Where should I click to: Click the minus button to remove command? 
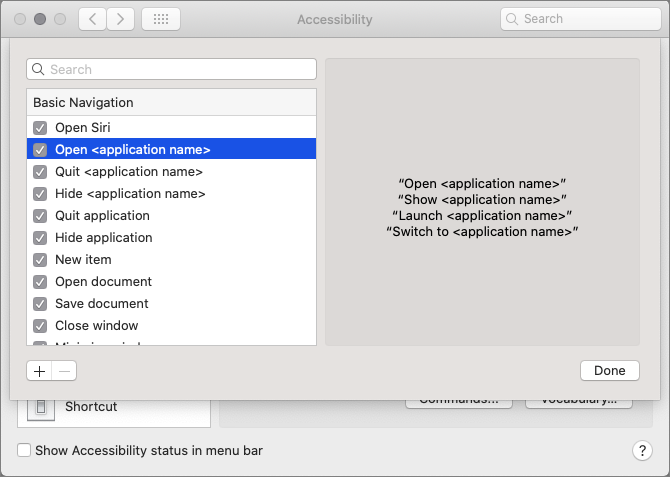tap(63, 370)
